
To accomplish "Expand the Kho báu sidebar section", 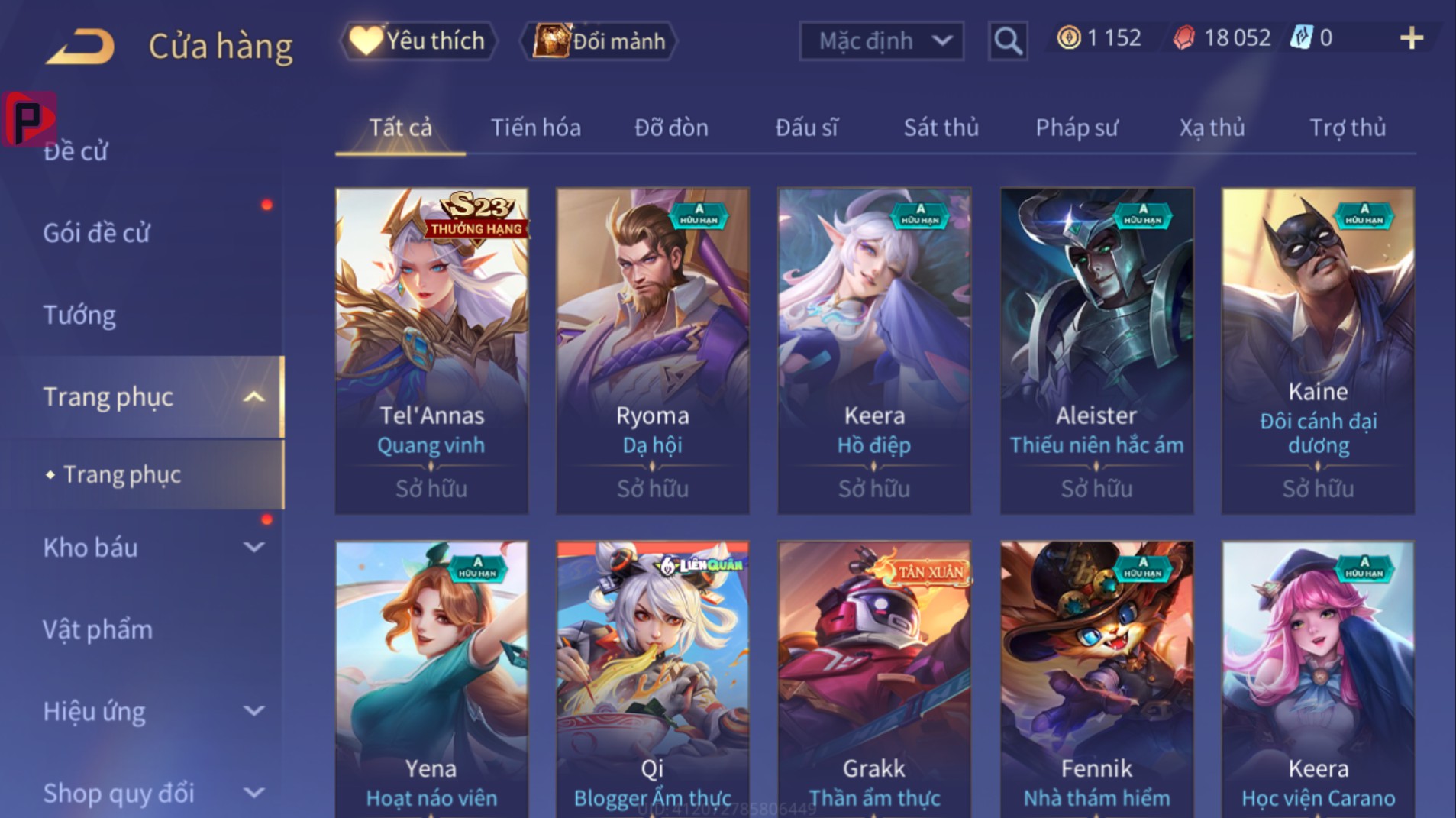I will coord(254,547).
